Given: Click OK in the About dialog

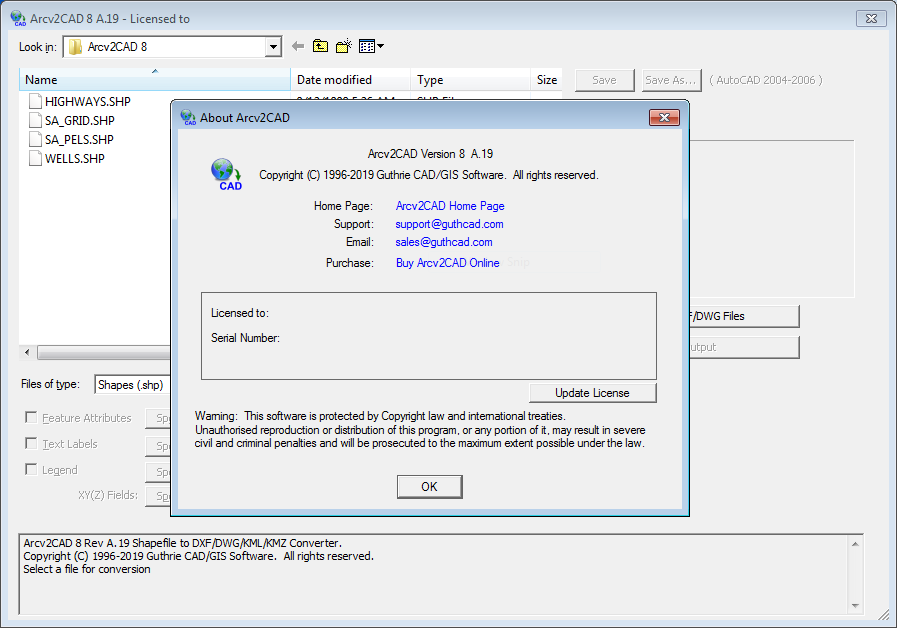Looking at the screenshot, I should pos(429,487).
